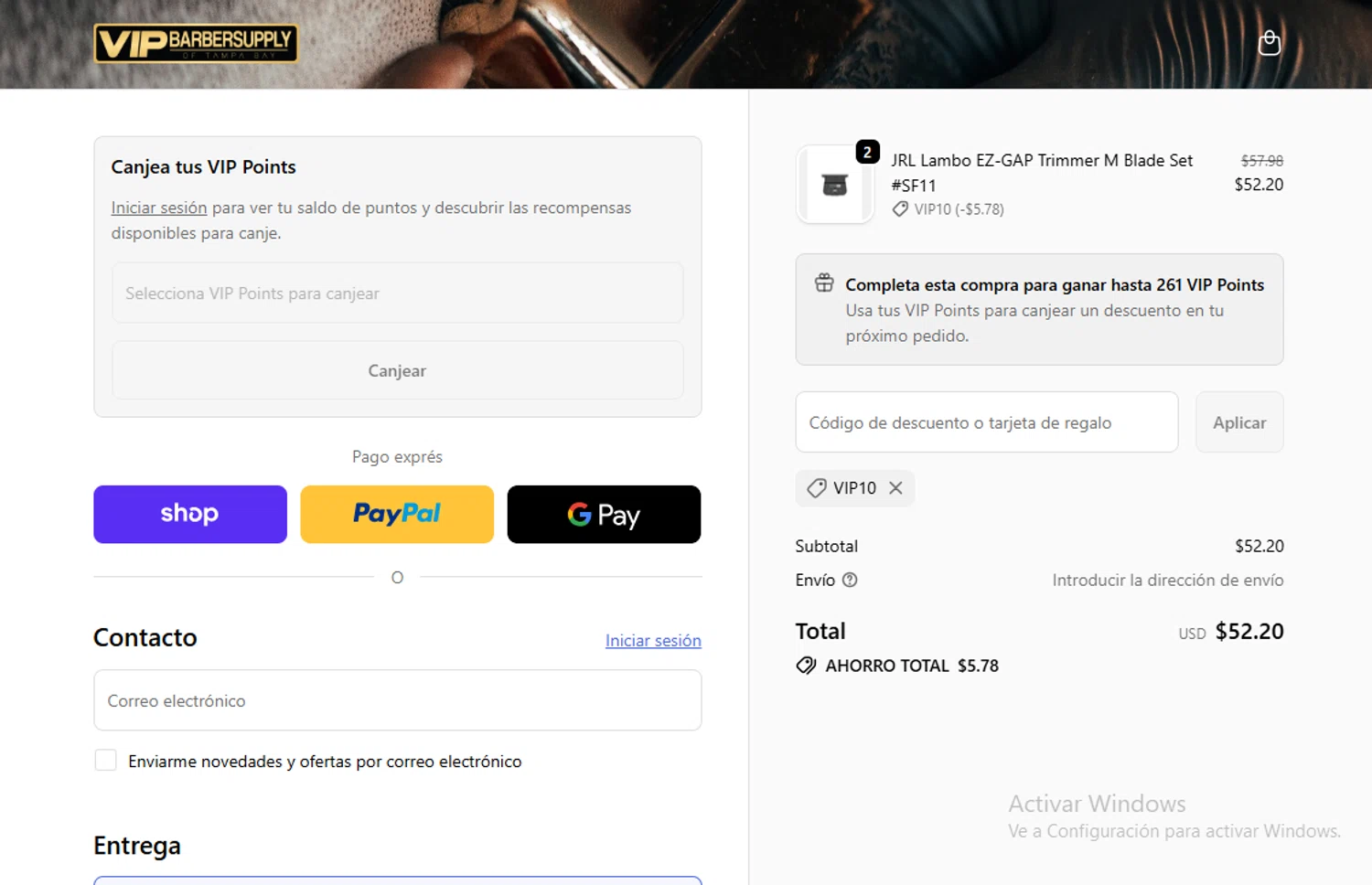Pay with PayPal button
This screenshot has height=885, width=1372.
(397, 514)
